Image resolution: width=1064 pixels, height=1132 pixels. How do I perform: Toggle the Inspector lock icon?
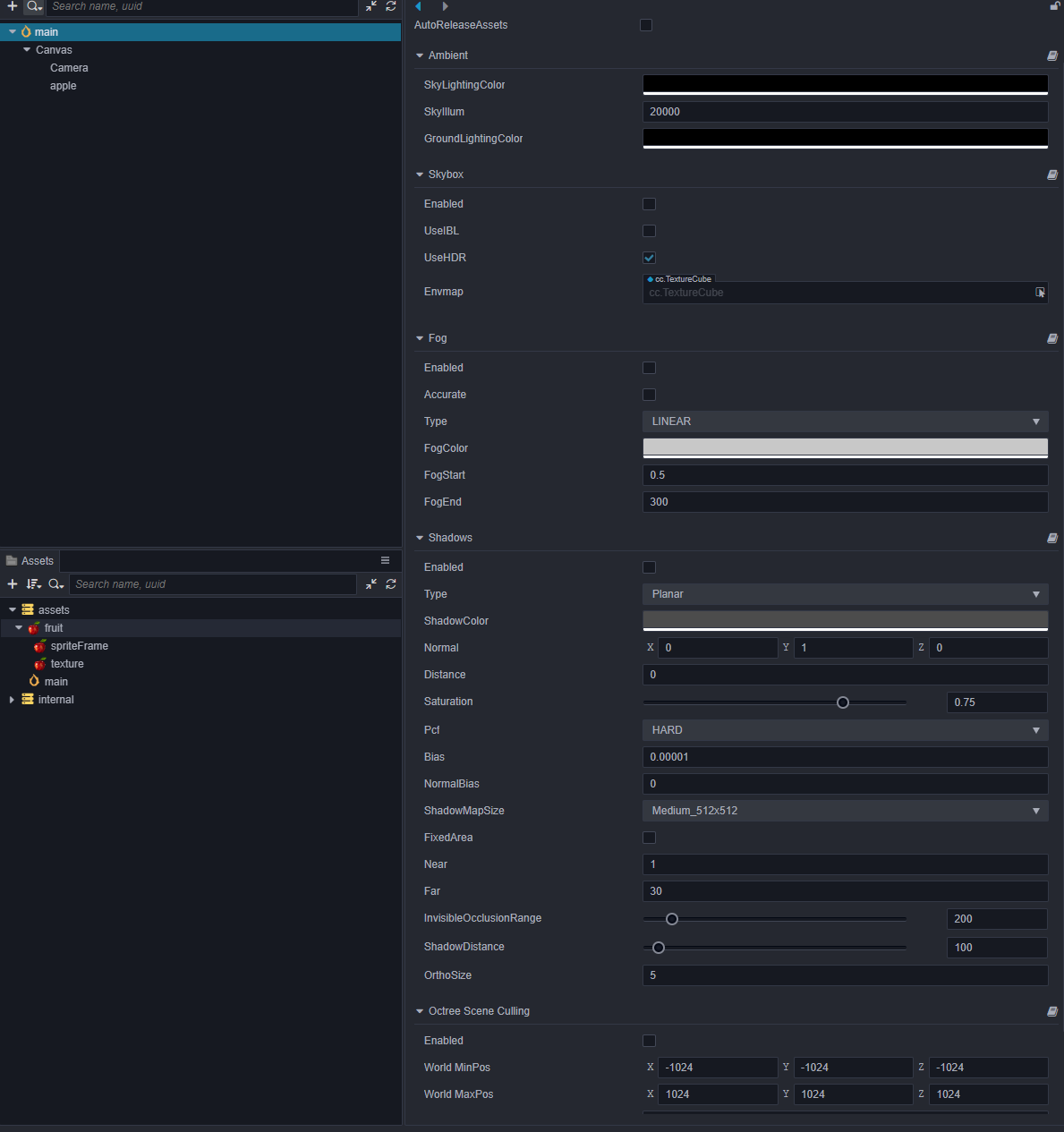coord(1055,6)
